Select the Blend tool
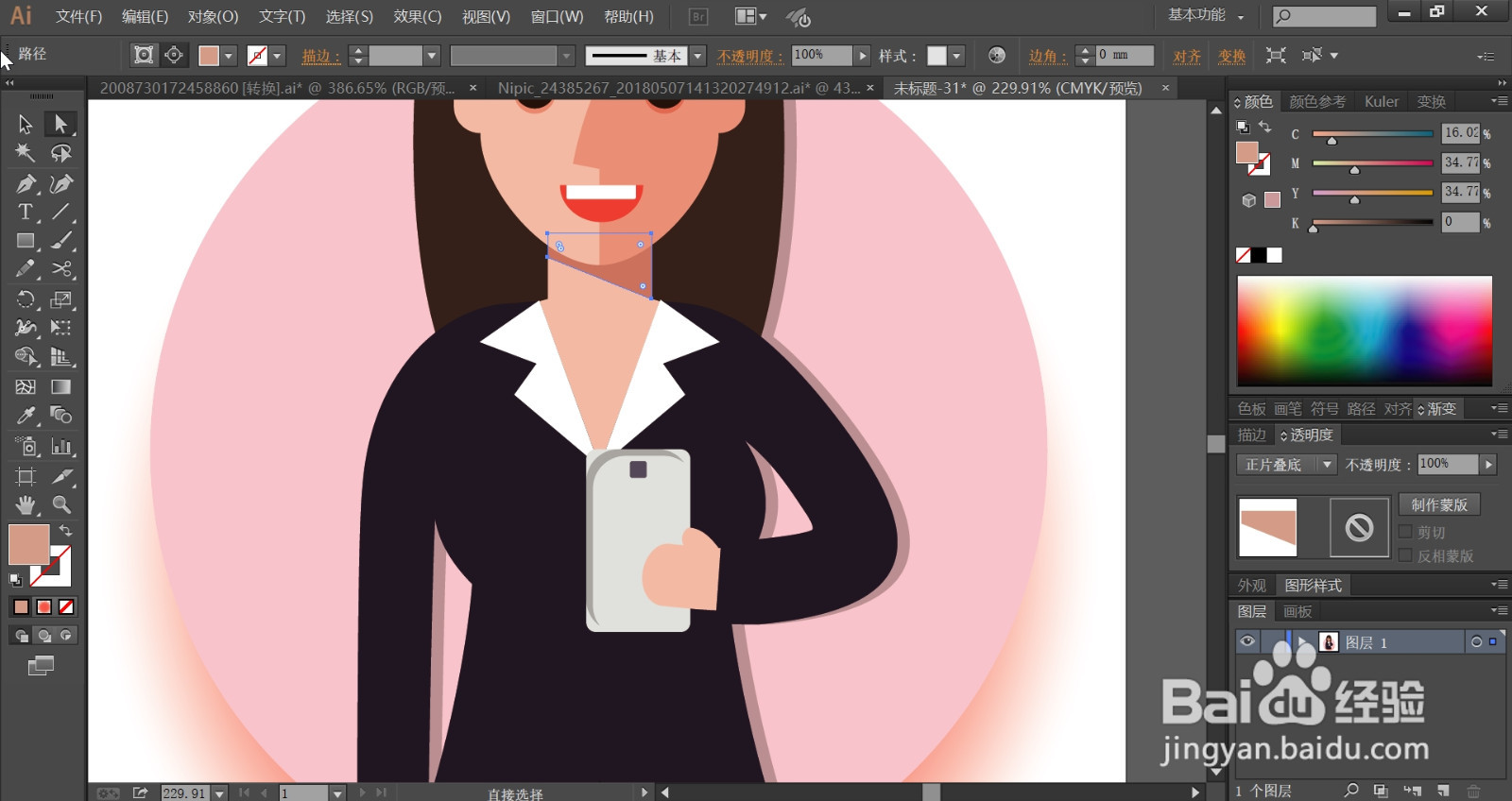1512x801 pixels. tap(61, 416)
